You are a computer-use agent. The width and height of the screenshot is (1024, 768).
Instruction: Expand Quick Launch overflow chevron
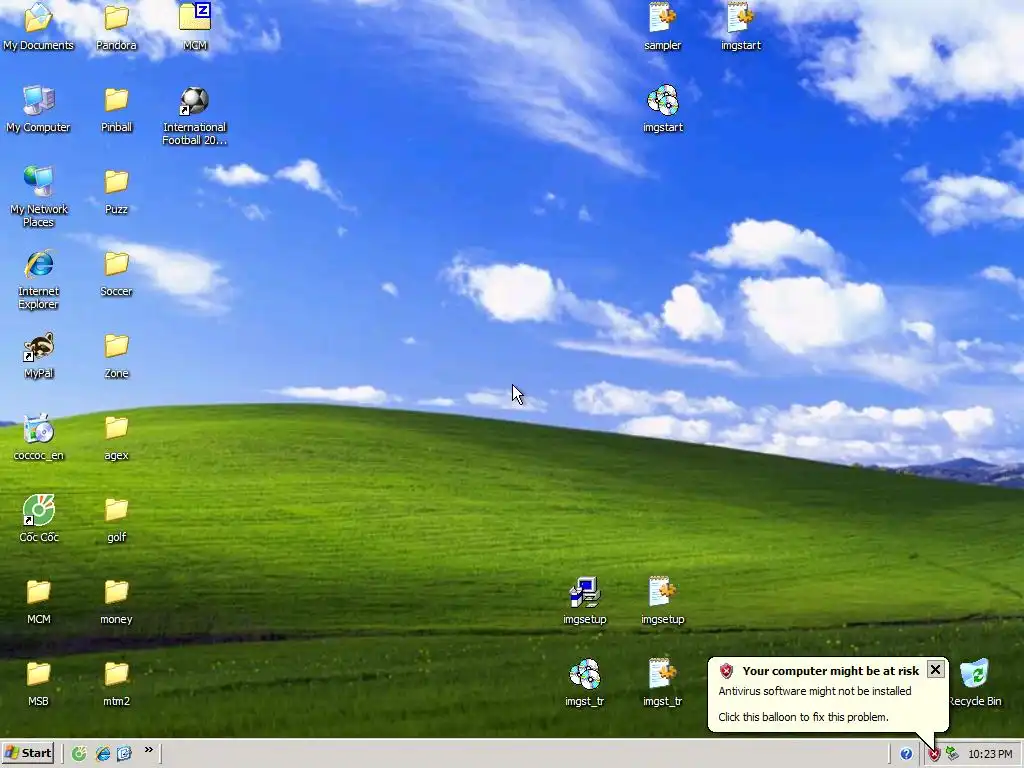[x=148, y=750]
